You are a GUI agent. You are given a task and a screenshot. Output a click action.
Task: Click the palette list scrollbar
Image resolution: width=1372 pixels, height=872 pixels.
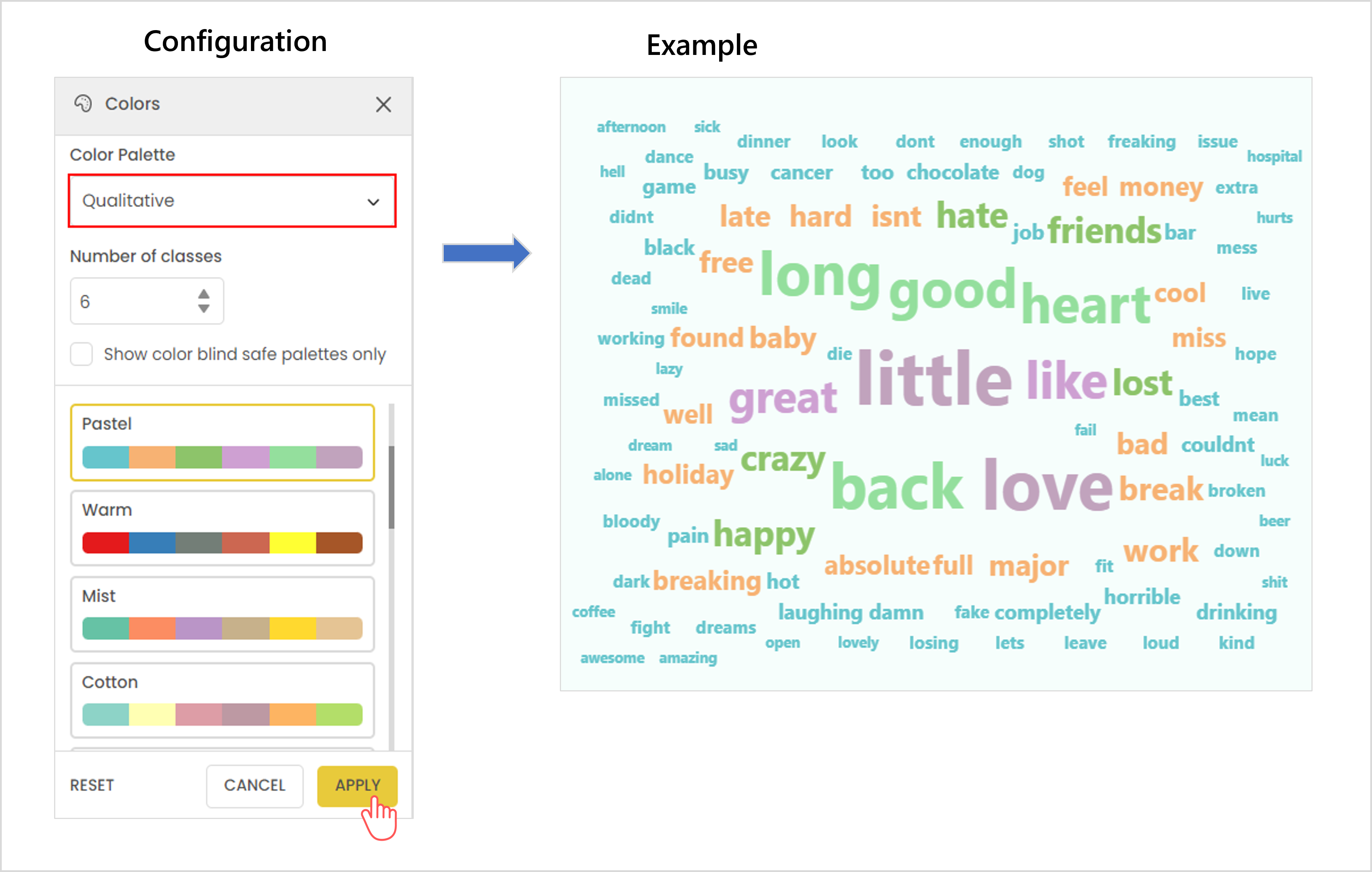(391, 487)
